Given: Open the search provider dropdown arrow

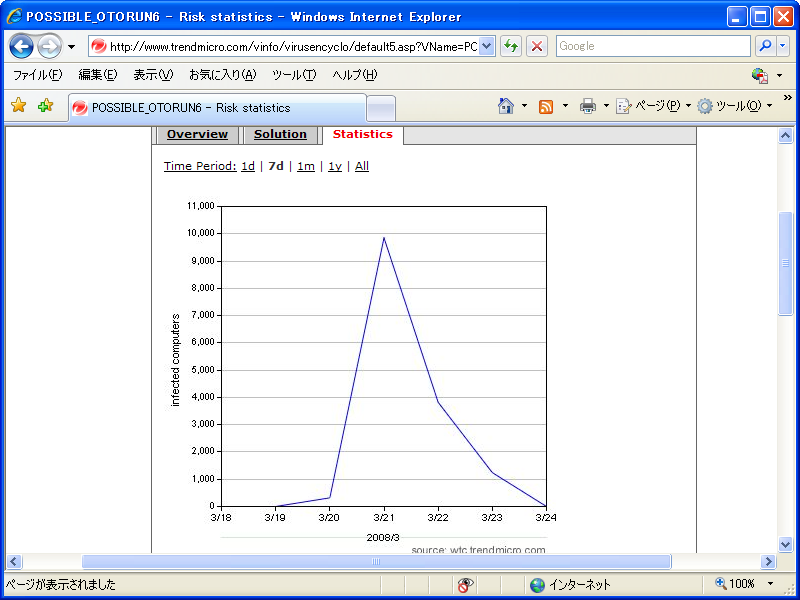Looking at the screenshot, I should coord(783,46).
